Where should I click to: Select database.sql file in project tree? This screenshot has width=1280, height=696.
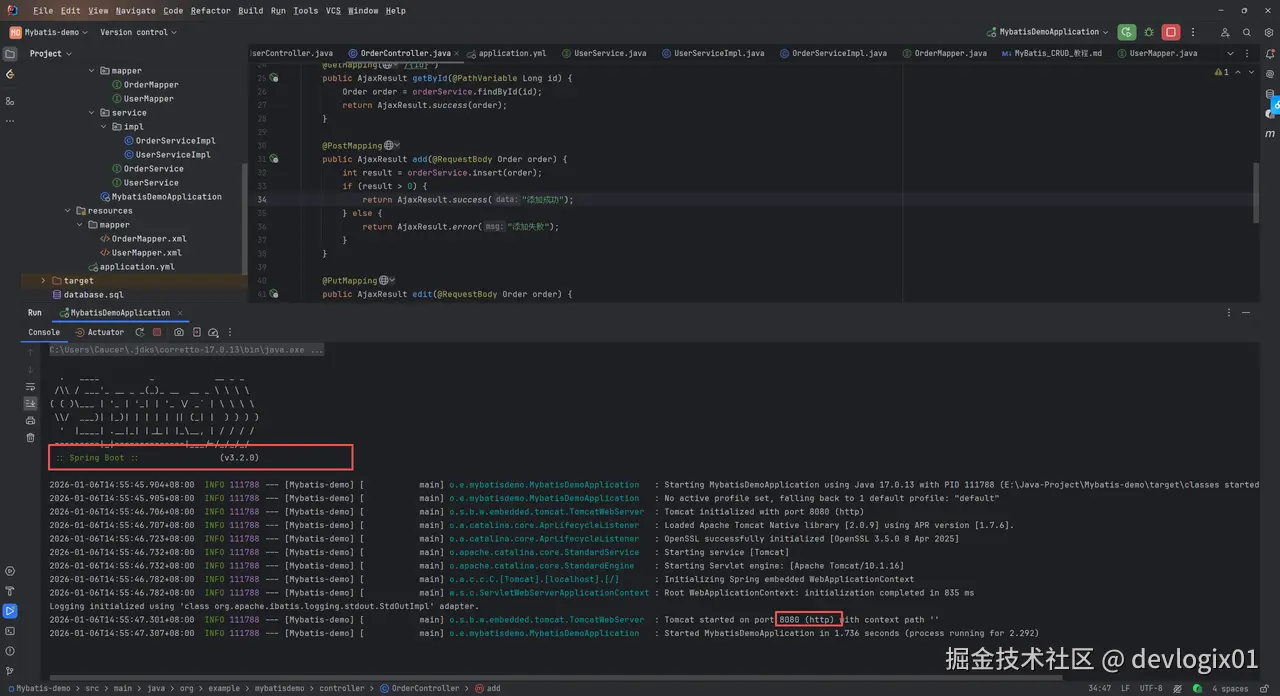point(87,295)
